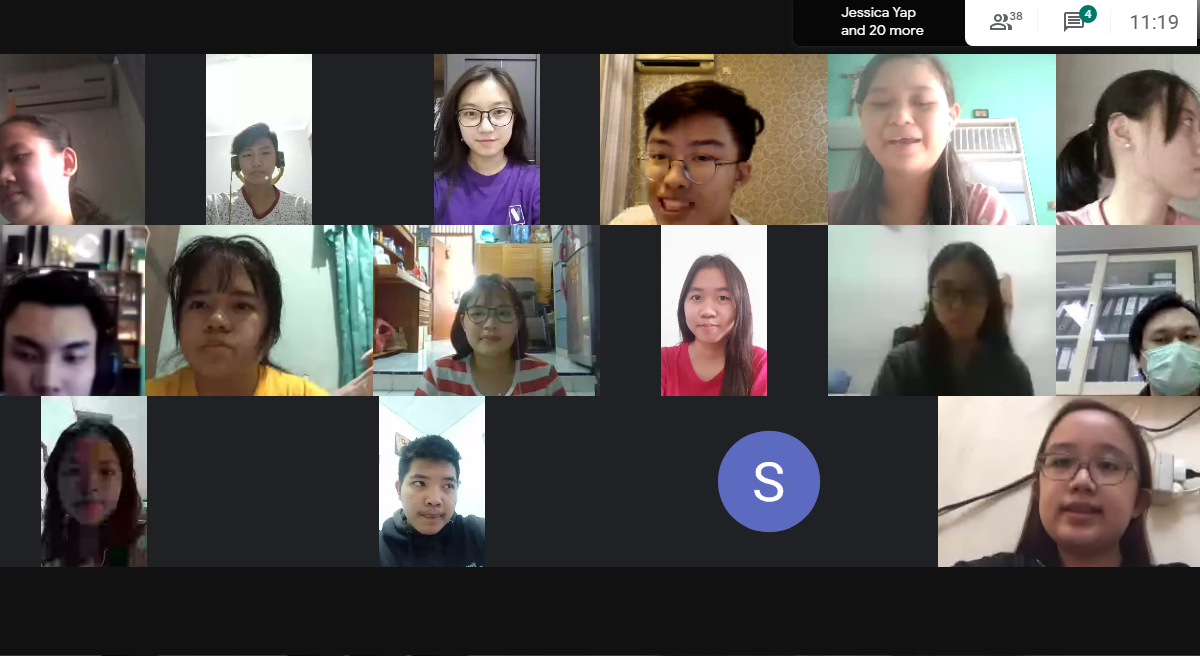Select the participant wearing black headphones
Image resolution: width=1200 pixels, height=656 pixels.
[72, 310]
